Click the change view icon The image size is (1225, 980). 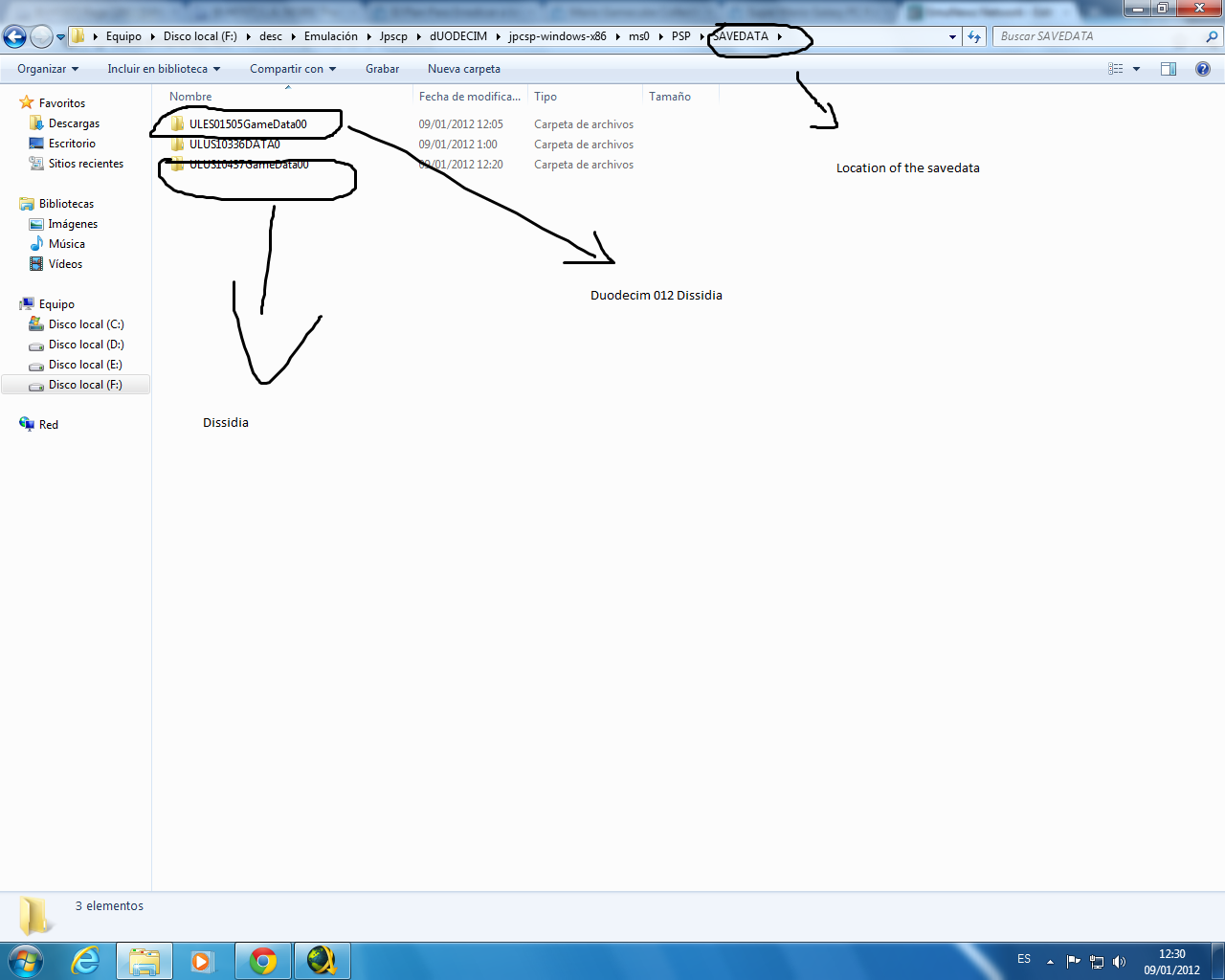pyautogui.click(x=1115, y=69)
